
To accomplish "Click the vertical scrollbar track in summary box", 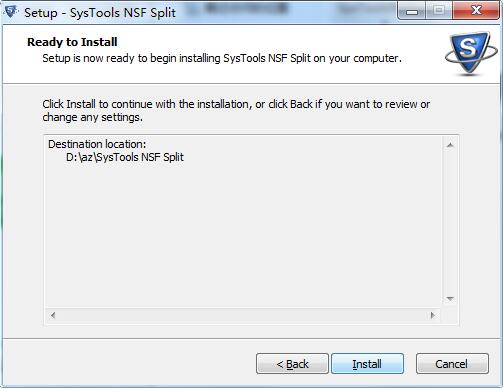I will pos(450,222).
